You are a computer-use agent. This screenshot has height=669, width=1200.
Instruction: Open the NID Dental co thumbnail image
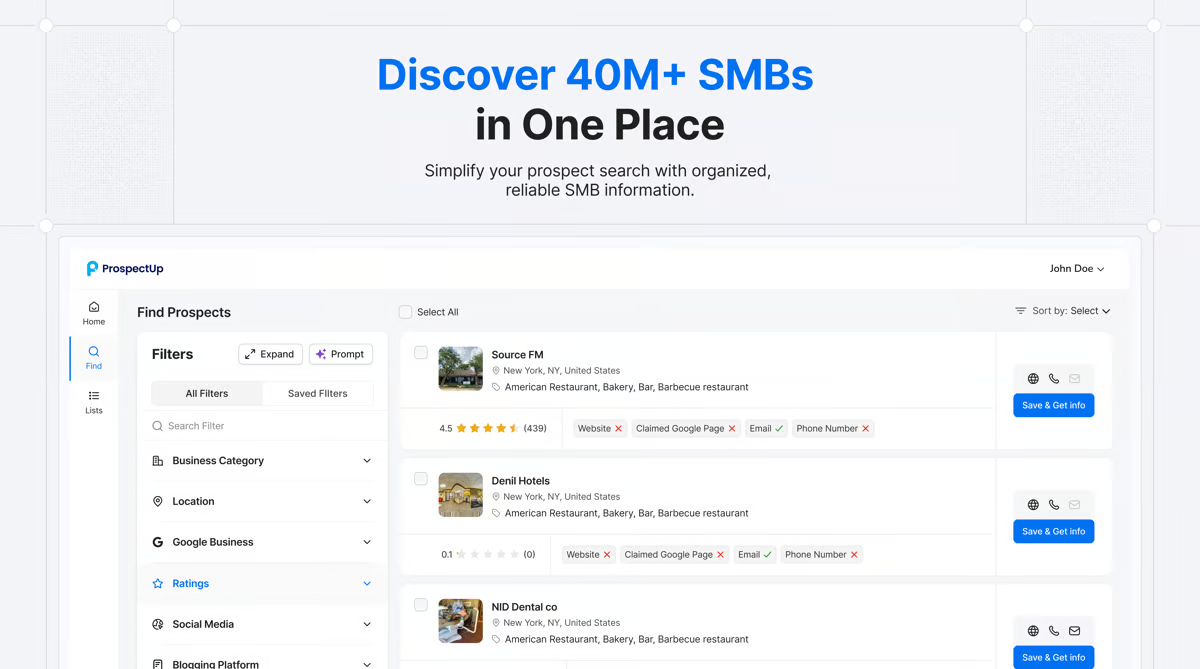(461, 621)
